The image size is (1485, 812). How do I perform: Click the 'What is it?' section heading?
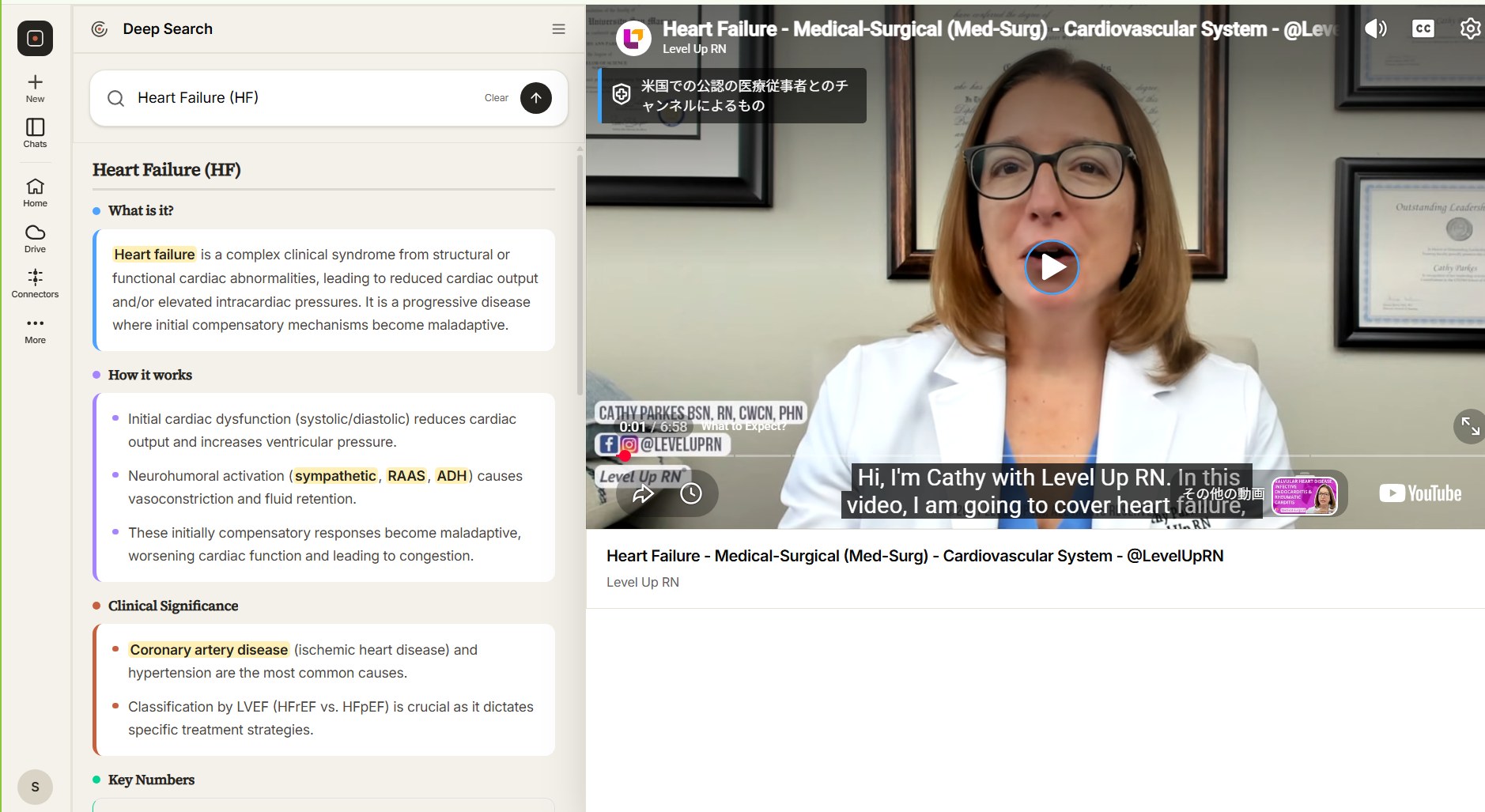pyautogui.click(x=141, y=210)
